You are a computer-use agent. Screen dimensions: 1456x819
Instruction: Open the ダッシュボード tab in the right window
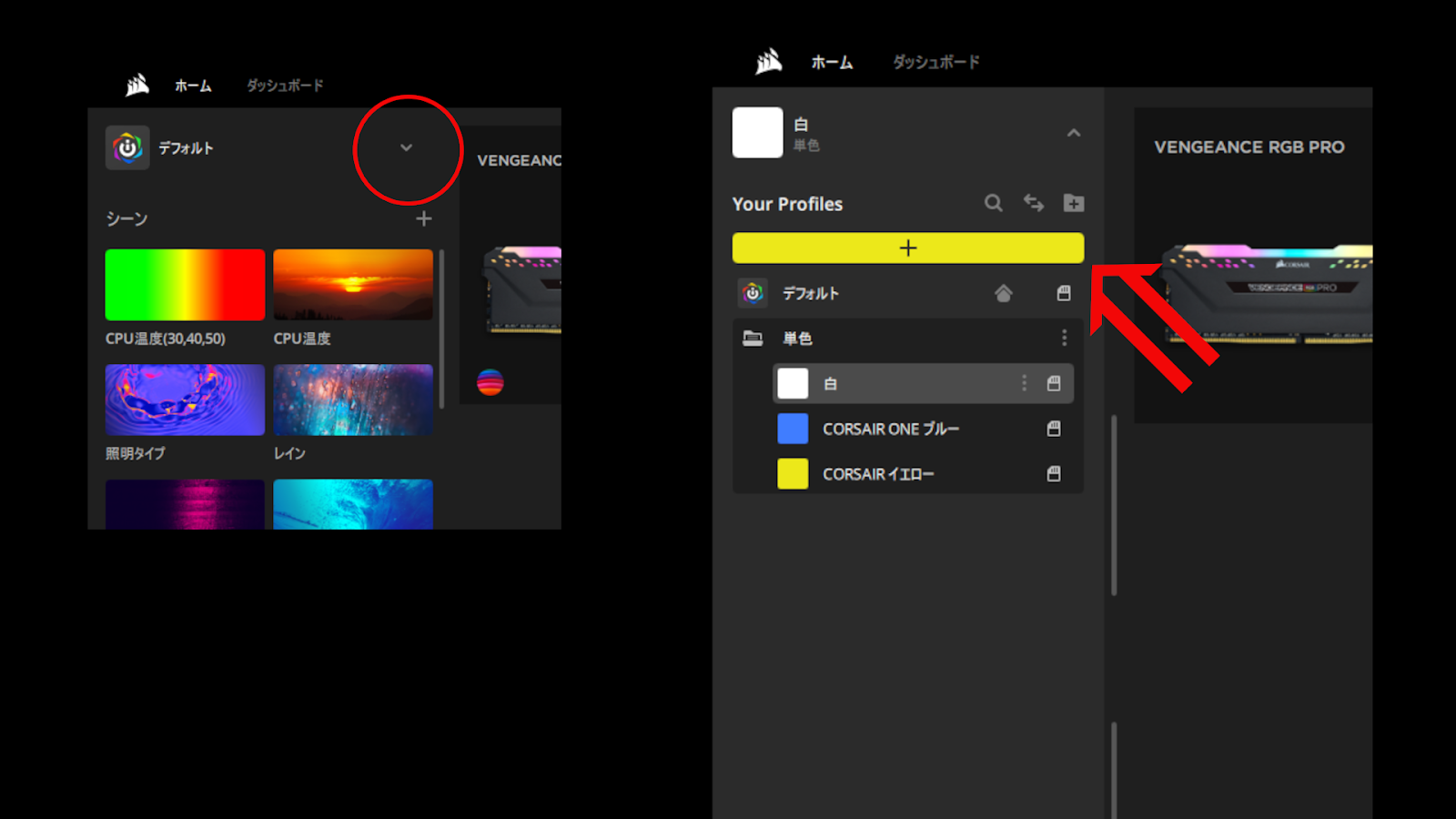pos(935,62)
